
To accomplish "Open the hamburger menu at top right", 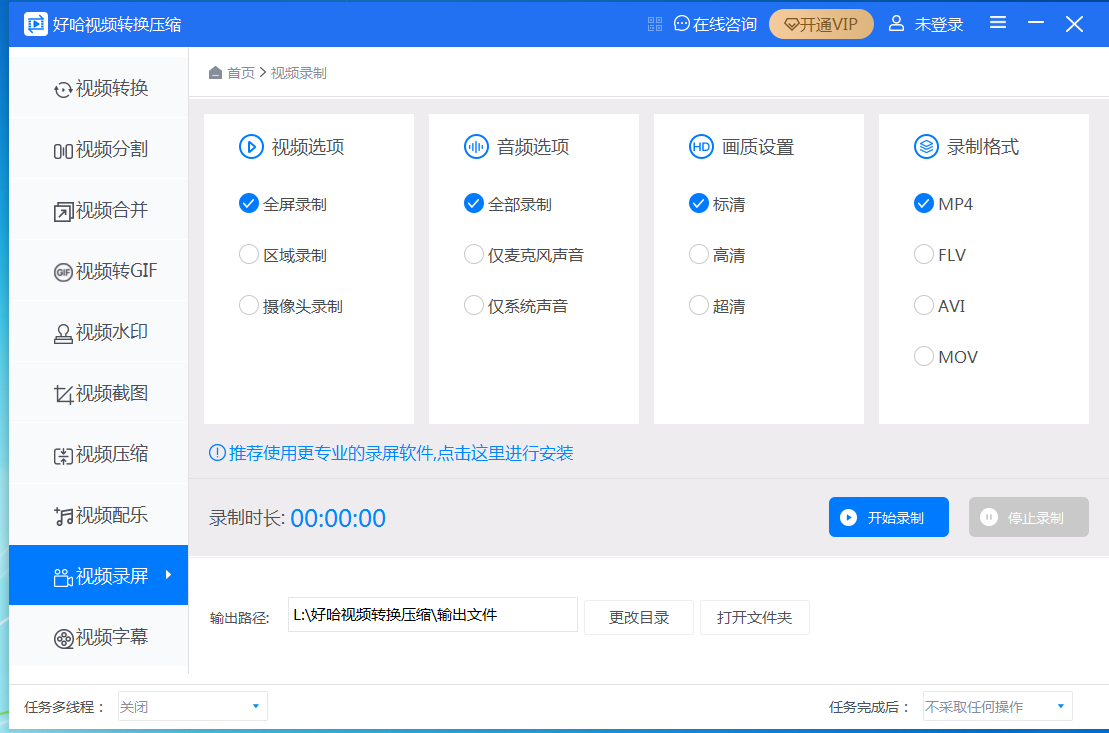I will pos(997,22).
